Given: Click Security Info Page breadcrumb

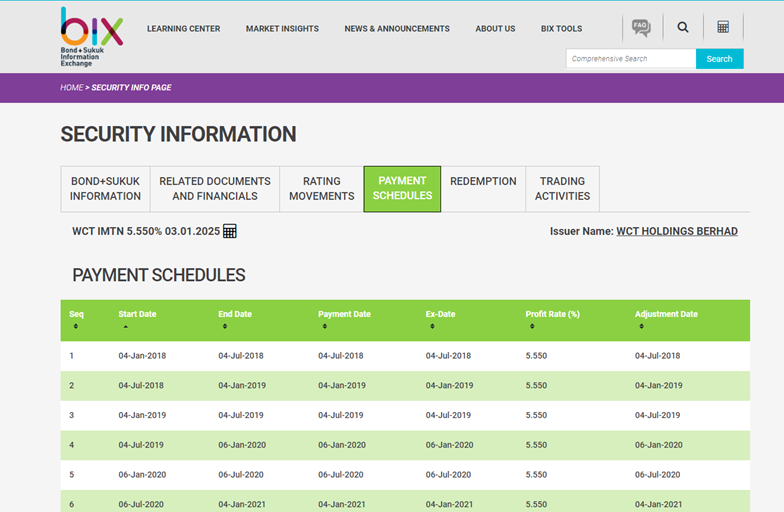Looking at the screenshot, I should (131, 88).
